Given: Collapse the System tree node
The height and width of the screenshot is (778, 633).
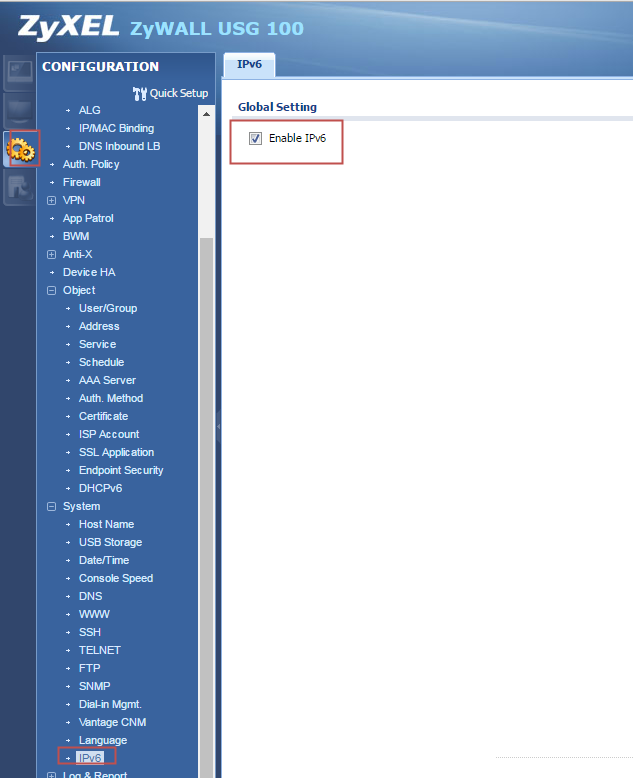Looking at the screenshot, I should [52, 506].
